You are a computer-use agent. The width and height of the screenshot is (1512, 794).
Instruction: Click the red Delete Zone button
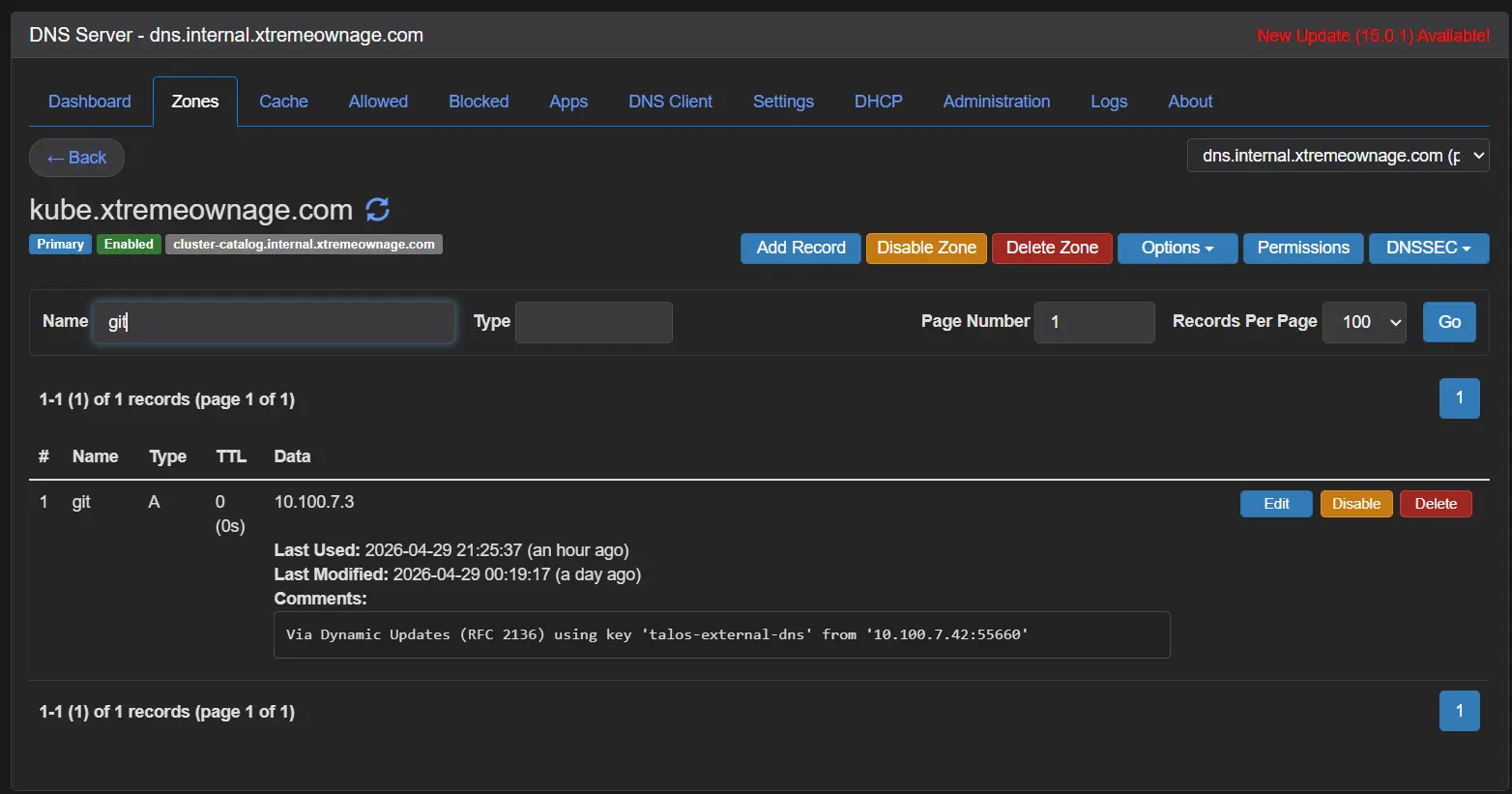(1052, 248)
